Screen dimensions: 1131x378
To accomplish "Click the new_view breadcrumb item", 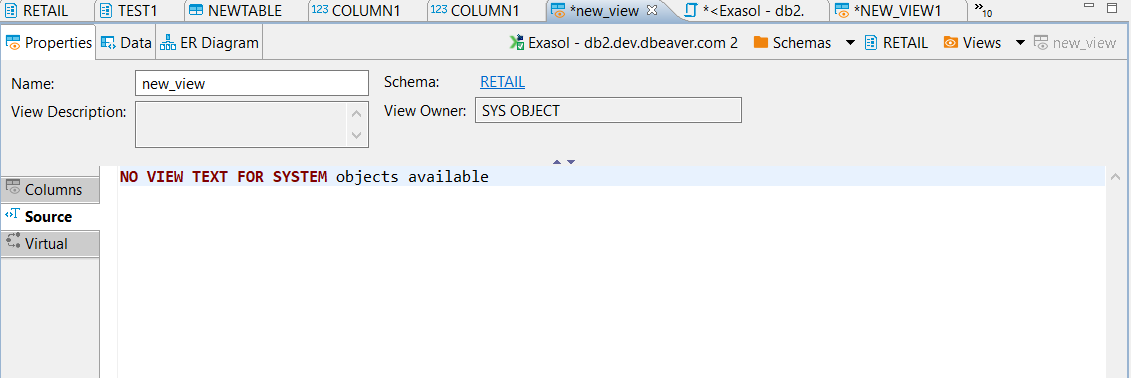I will tap(1075, 43).
